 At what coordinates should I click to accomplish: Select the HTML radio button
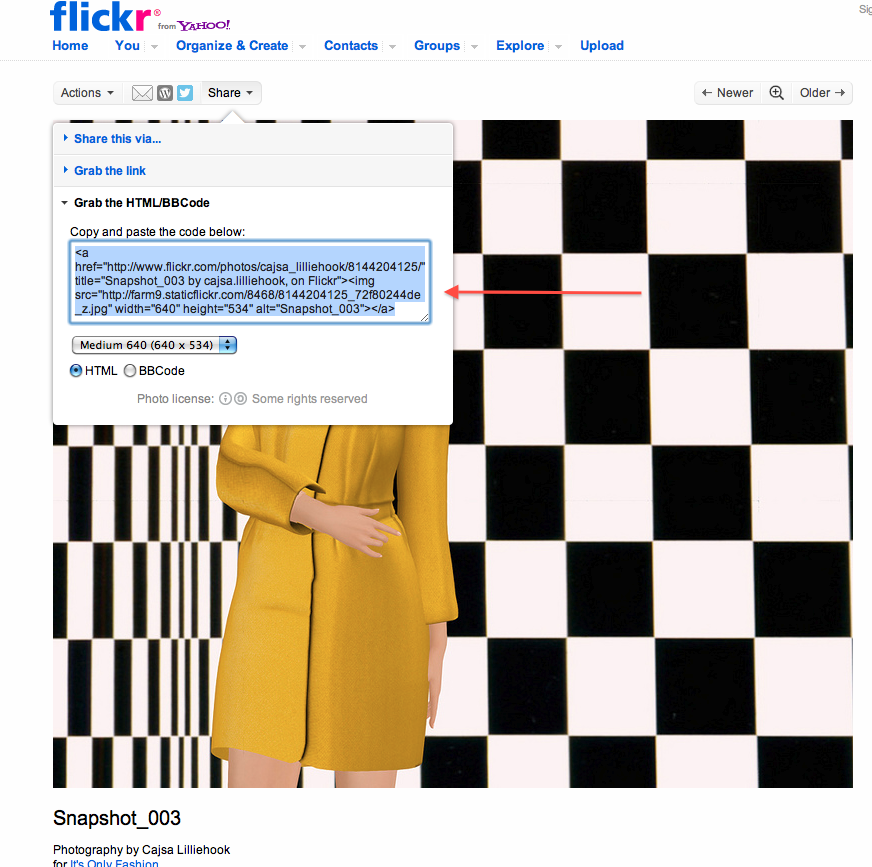click(76, 370)
